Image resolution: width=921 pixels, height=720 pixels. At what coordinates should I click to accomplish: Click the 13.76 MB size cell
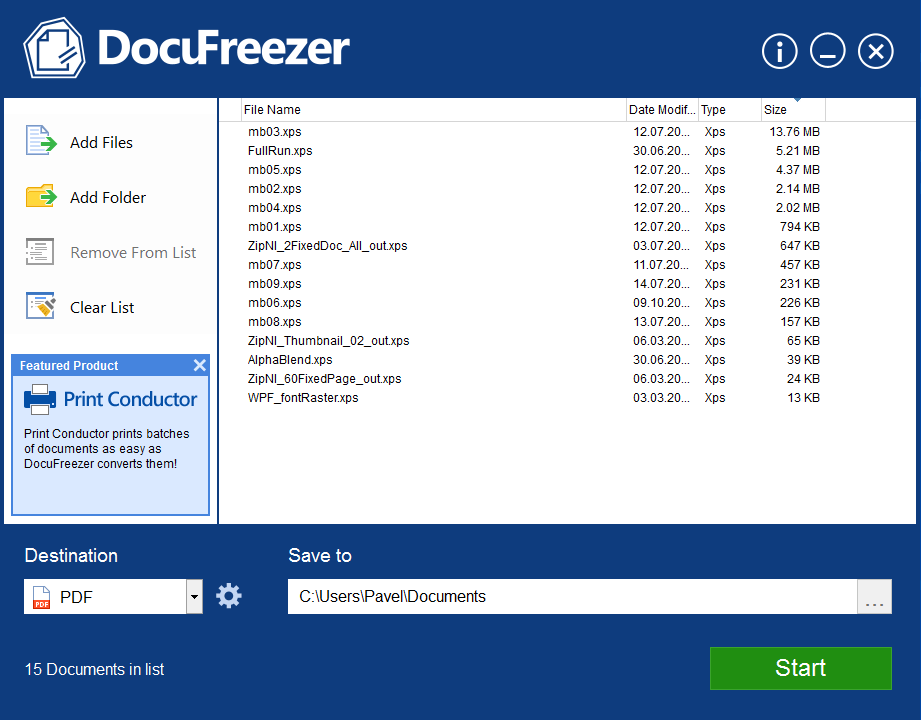tap(795, 132)
